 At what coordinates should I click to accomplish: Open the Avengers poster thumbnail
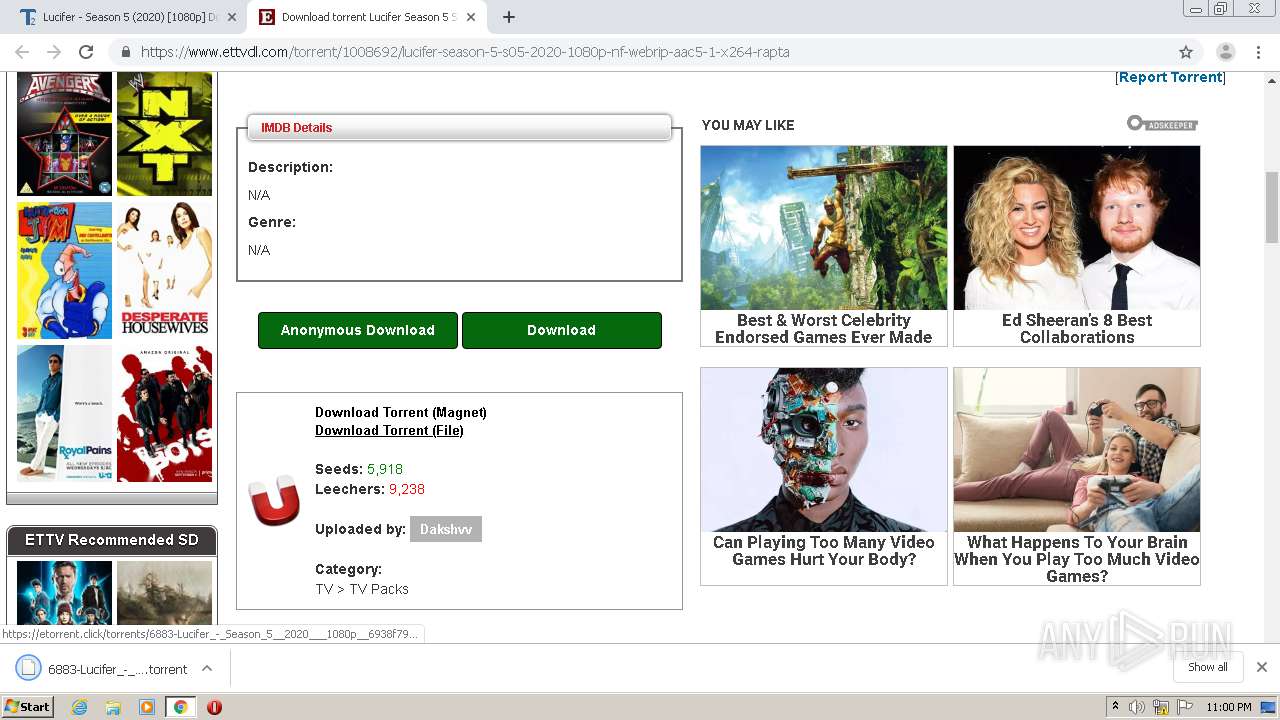click(x=65, y=134)
